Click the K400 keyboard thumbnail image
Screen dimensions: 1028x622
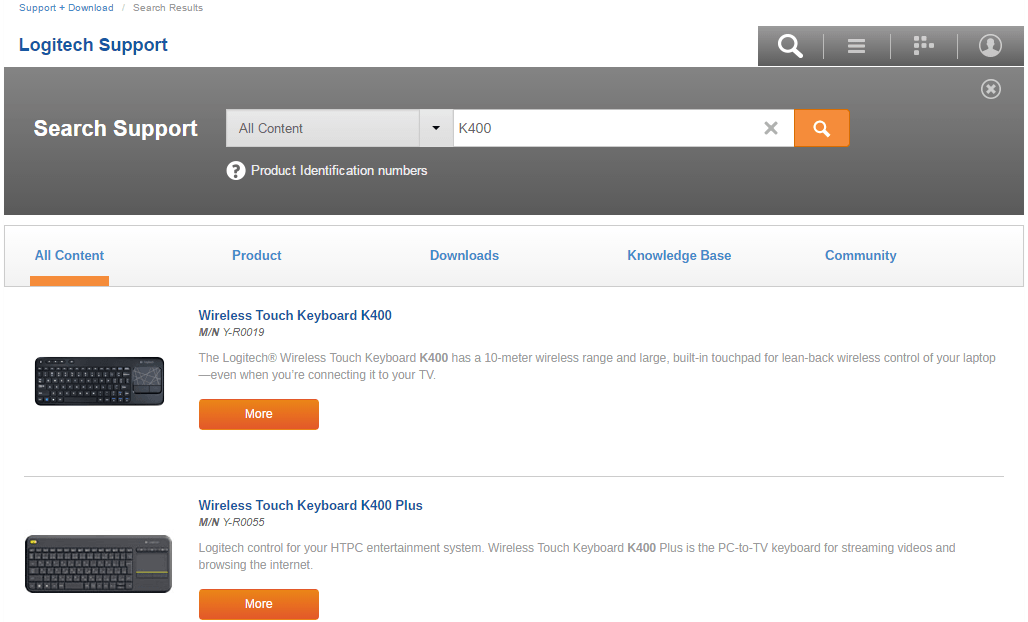pyautogui.click(x=99, y=381)
